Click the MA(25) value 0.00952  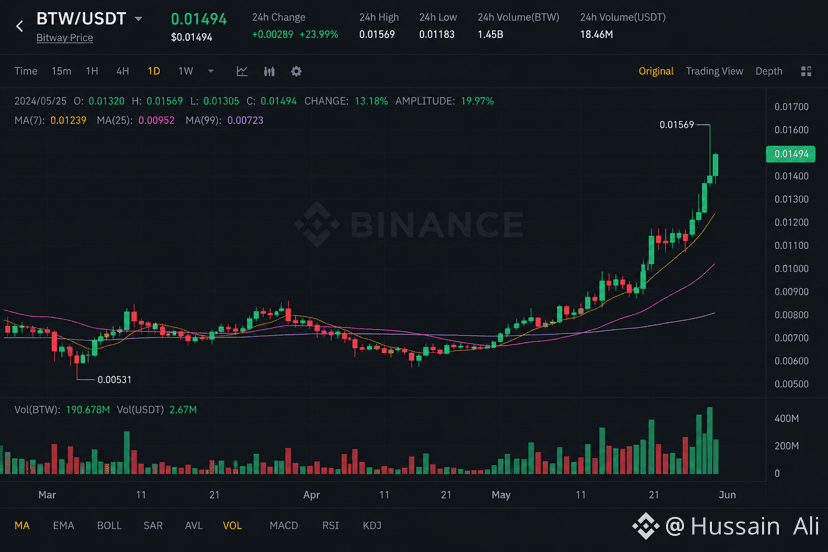click(x=156, y=120)
